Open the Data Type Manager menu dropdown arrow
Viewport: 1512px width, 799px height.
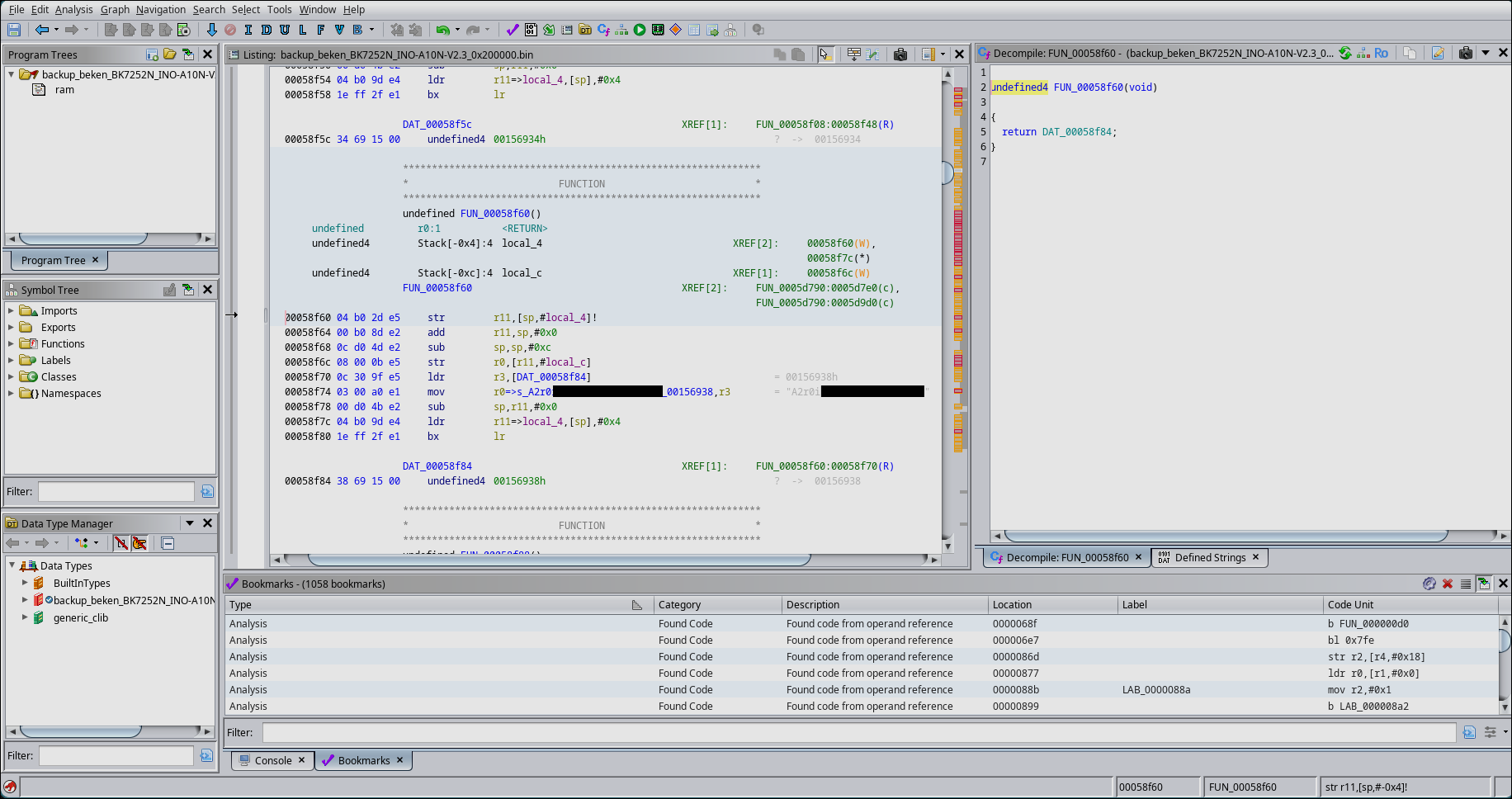[190, 523]
